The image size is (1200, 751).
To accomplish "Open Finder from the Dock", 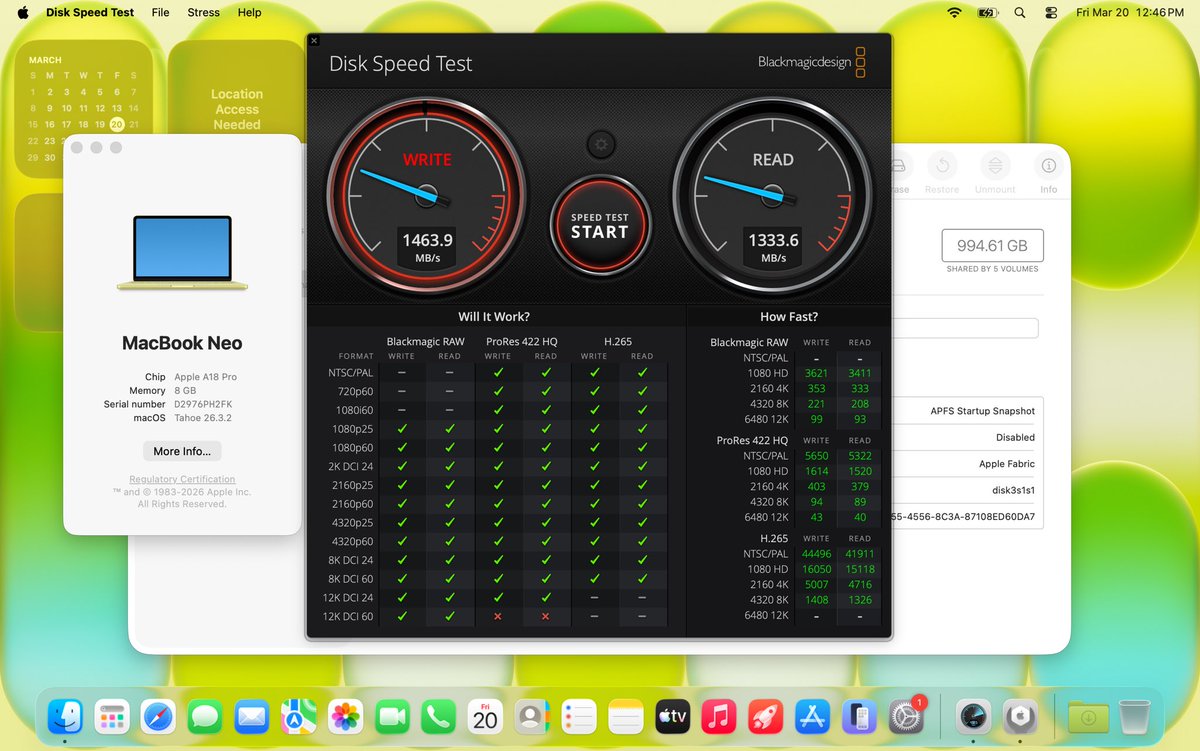I will click(x=65, y=717).
